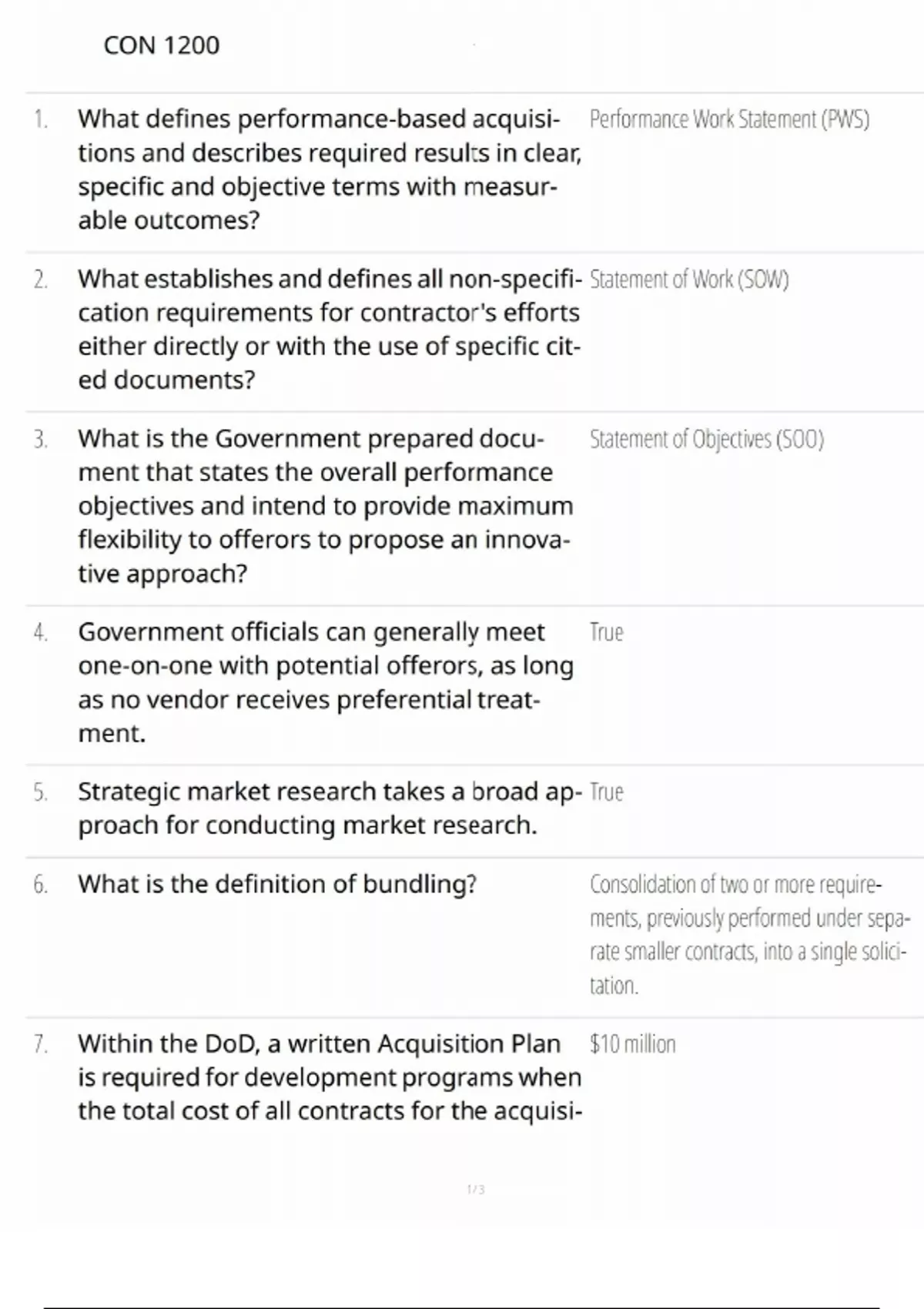This screenshot has height=1309, width=924.
Task: Click the page indicator 1/3
Action: [476, 1190]
